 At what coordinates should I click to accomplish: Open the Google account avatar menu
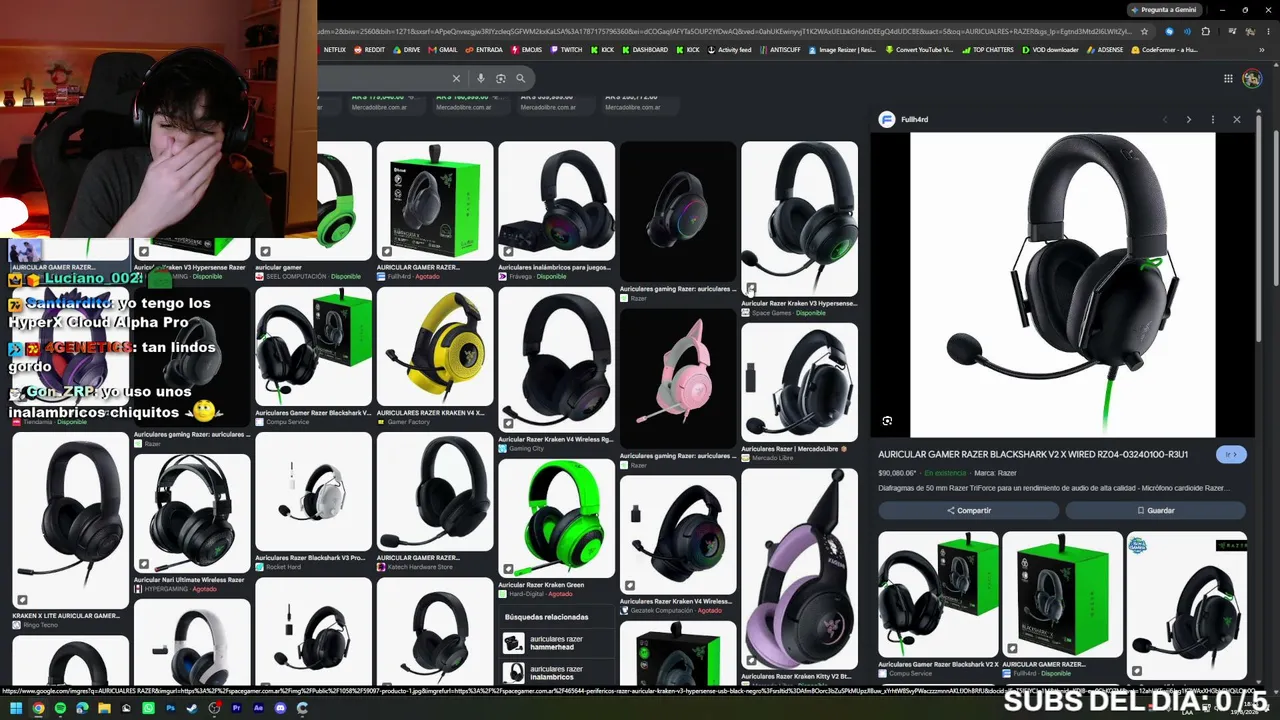[x=1252, y=78]
